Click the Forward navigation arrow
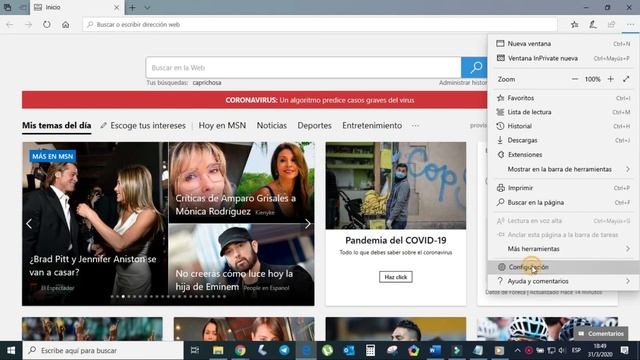 28,24
